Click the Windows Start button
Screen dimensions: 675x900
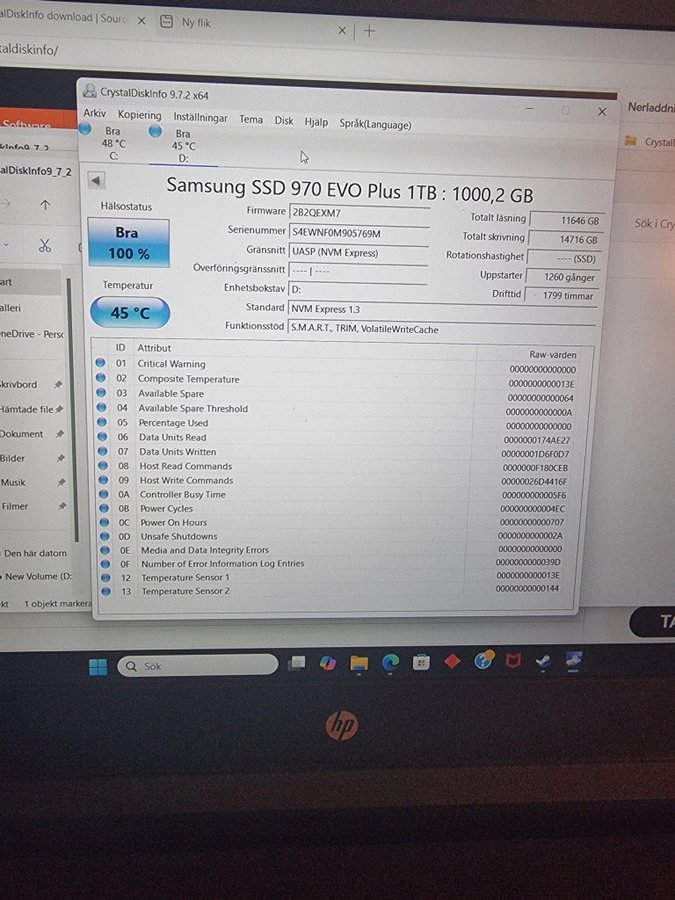click(97, 666)
